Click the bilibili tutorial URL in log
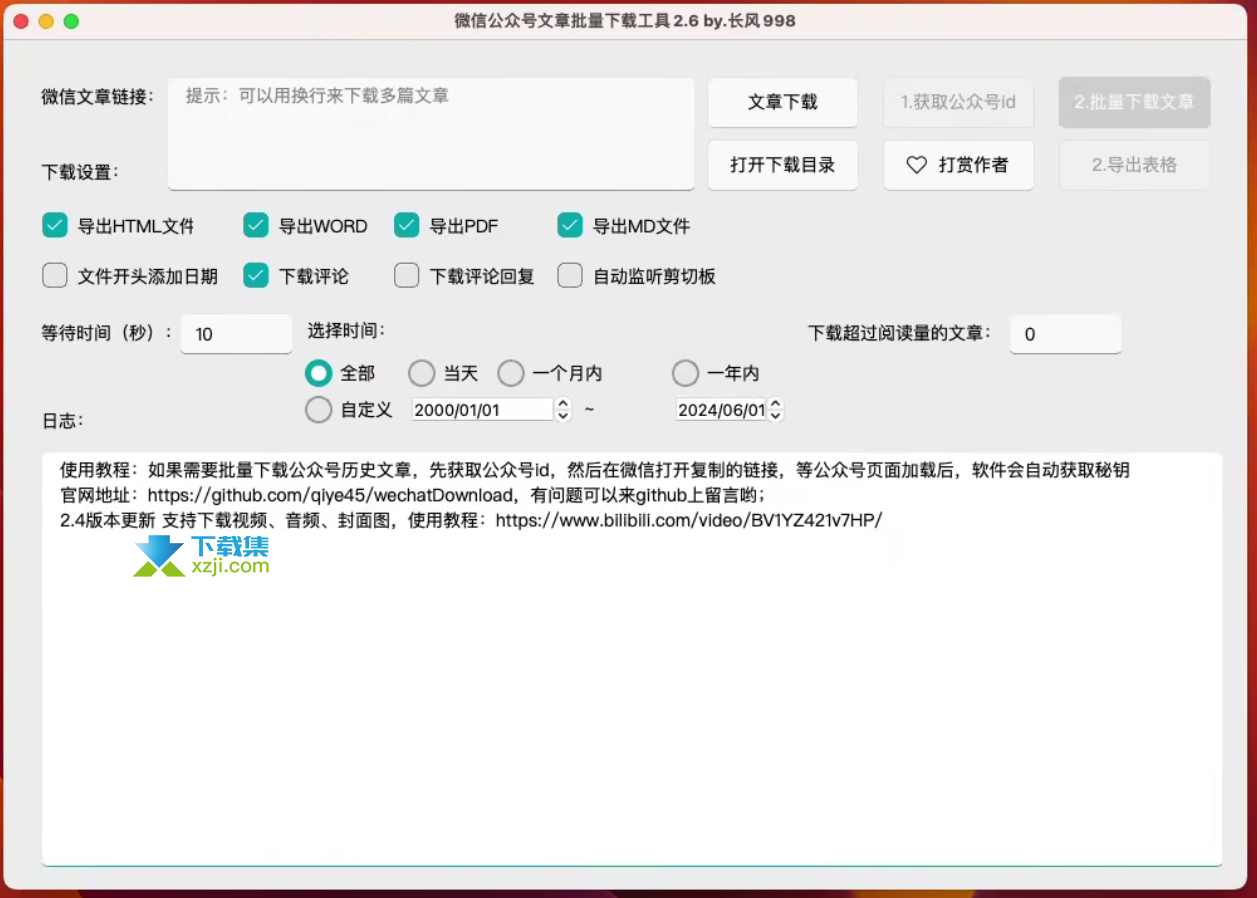This screenshot has width=1257, height=898. [x=689, y=520]
